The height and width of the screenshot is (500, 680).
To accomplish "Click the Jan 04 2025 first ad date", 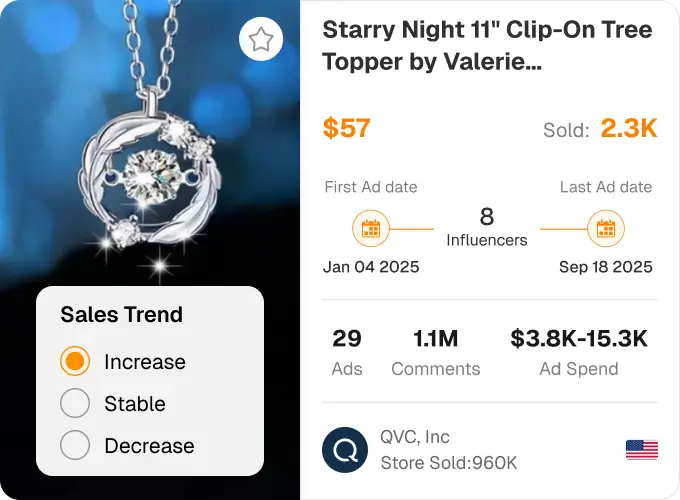I will click(371, 267).
